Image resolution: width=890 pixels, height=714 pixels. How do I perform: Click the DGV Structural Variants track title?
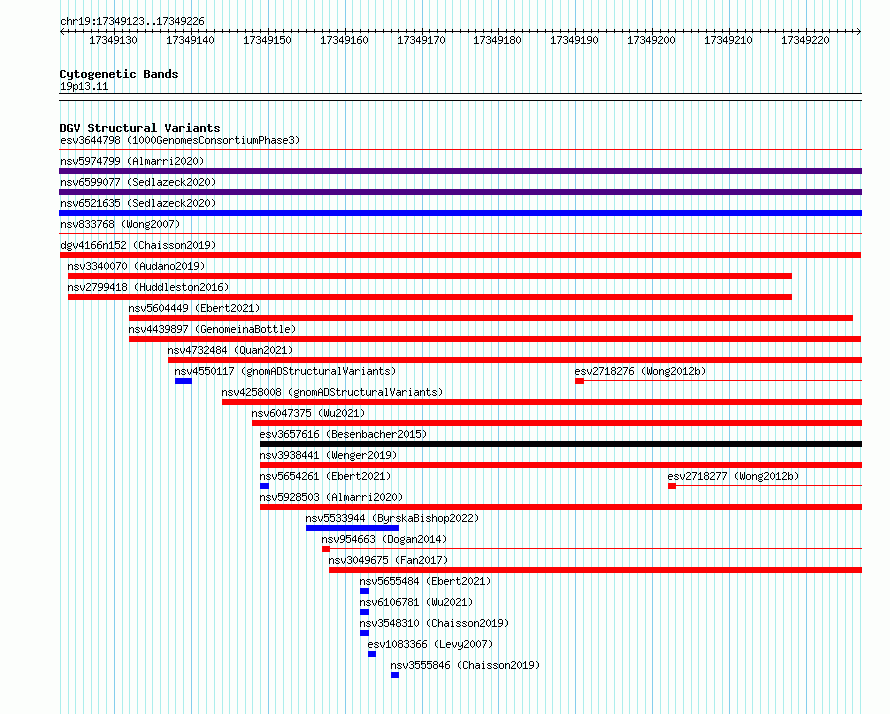[x=140, y=128]
